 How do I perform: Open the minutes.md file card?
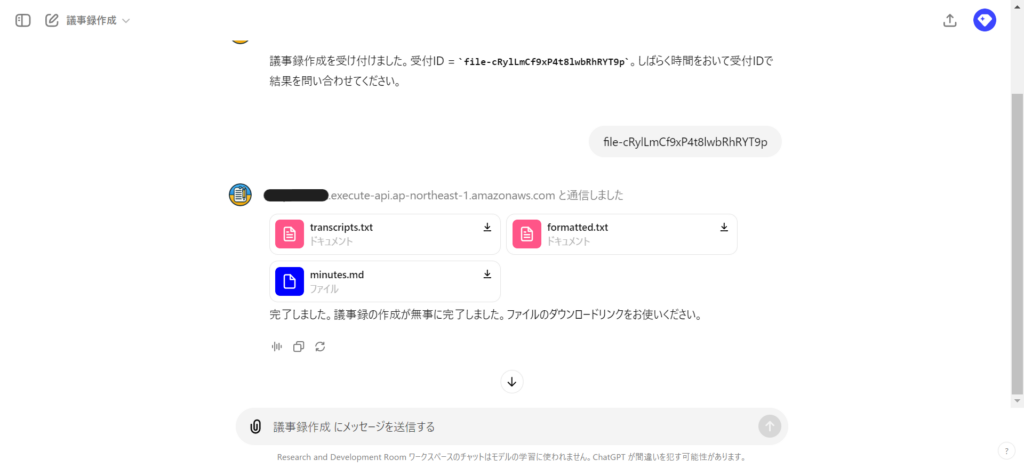click(x=385, y=281)
